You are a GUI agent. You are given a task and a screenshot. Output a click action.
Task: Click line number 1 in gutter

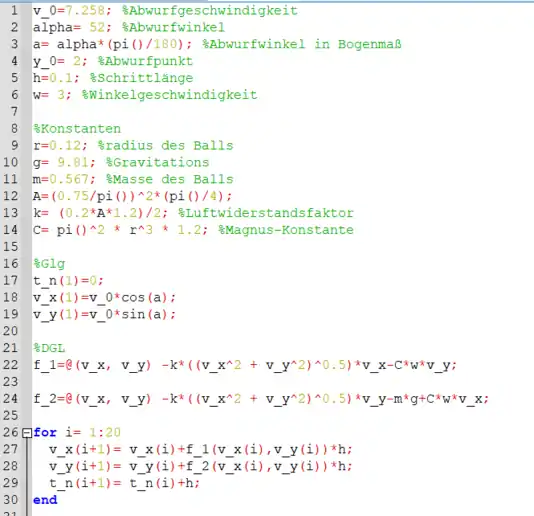click(14, 11)
